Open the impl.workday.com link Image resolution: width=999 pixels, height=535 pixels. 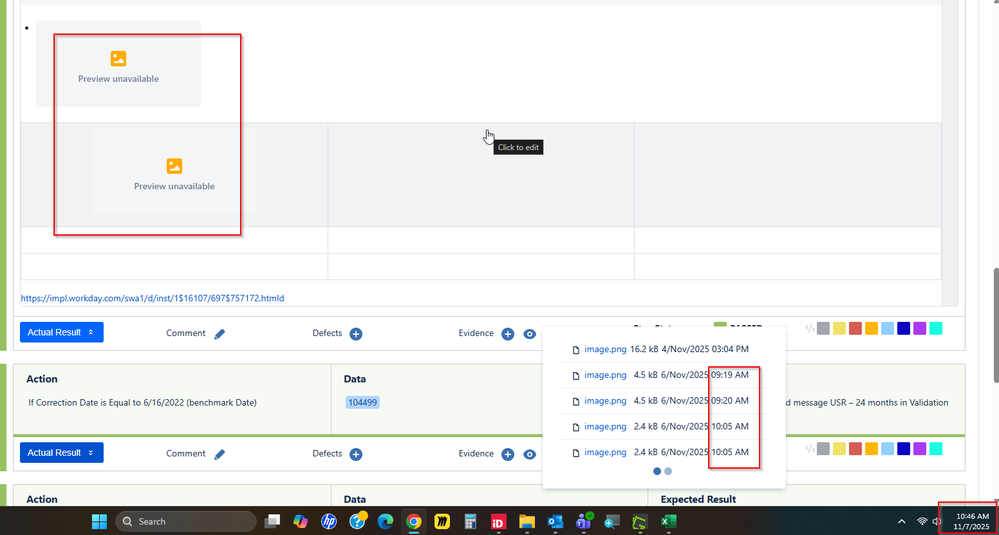point(152,298)
